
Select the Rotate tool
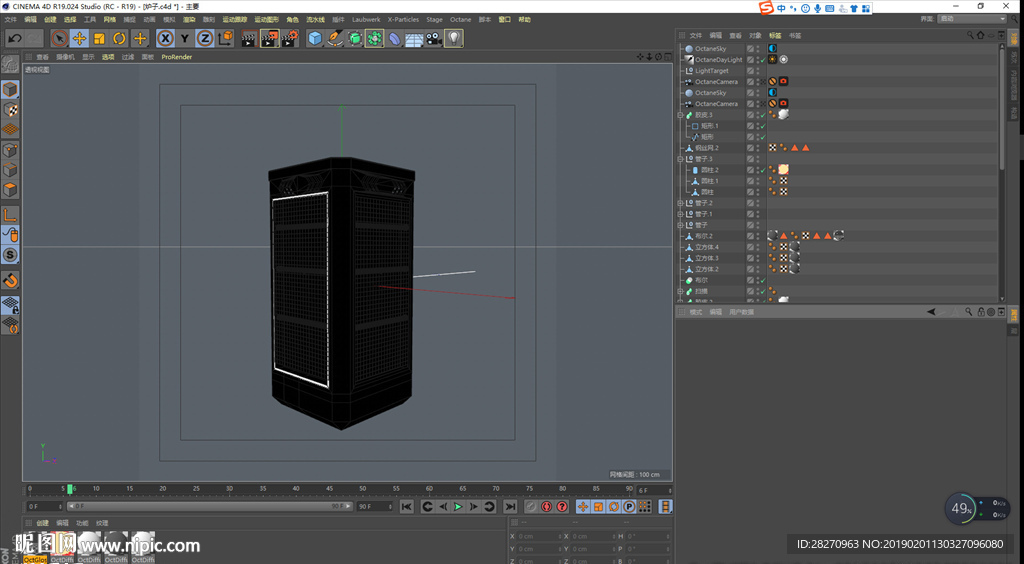119,38
